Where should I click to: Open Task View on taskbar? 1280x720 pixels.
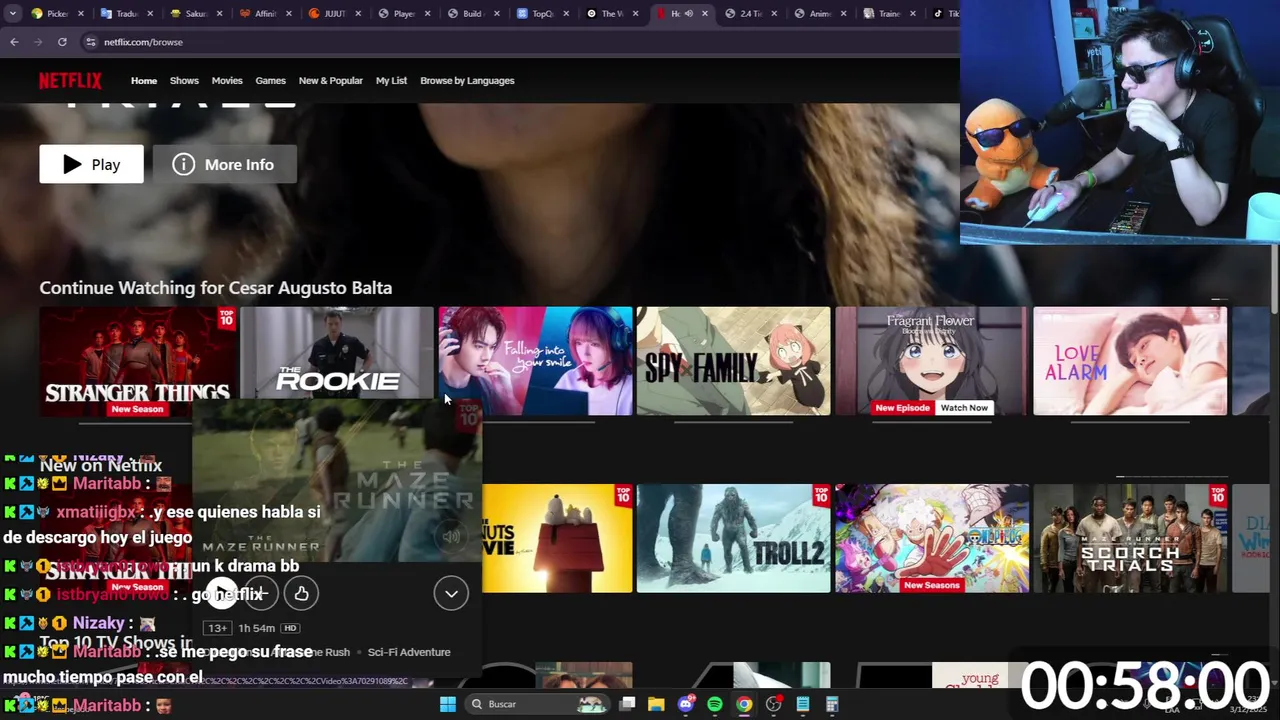627,704
